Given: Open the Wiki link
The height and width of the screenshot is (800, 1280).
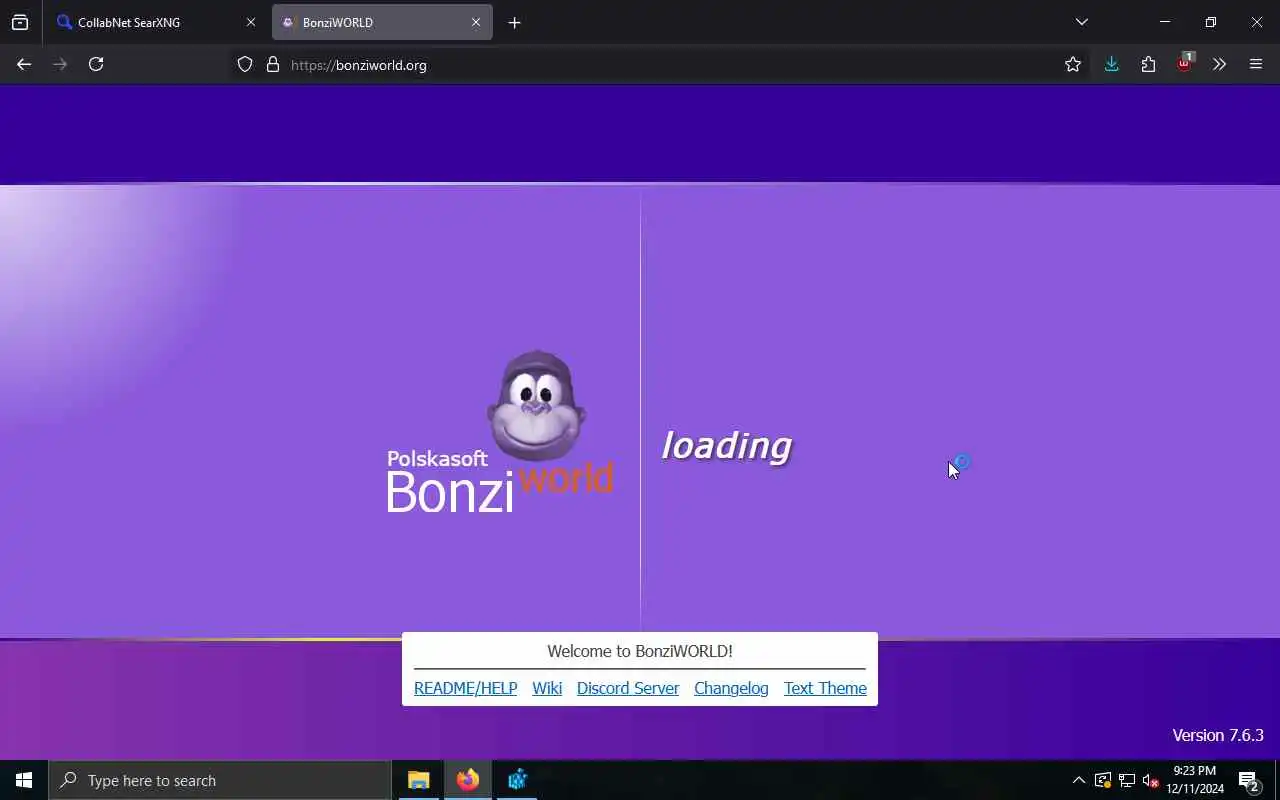Looking at the screenshot, I should coord(547,688).
